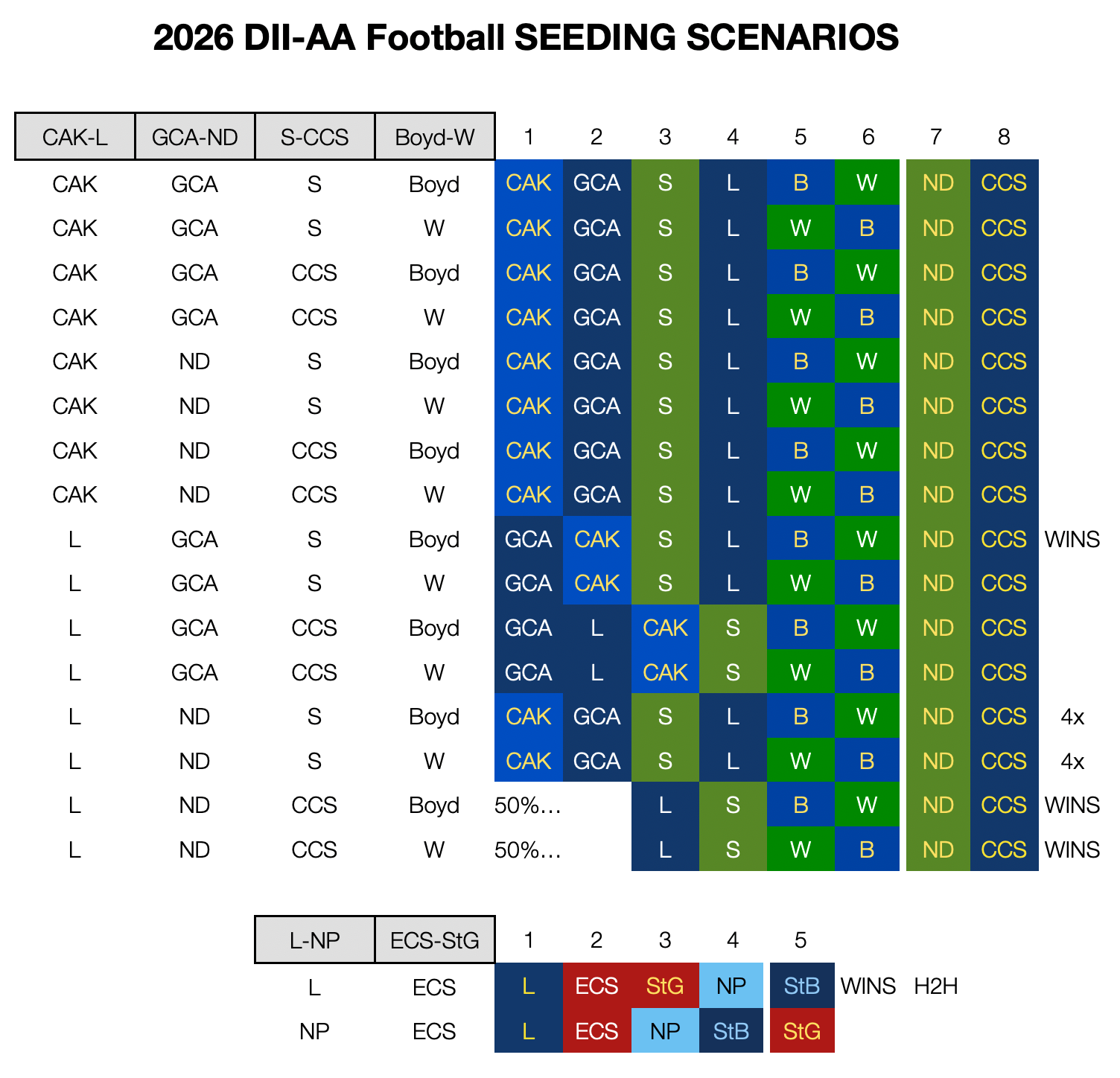Click the H2H label in lower table

pos(936,986)
